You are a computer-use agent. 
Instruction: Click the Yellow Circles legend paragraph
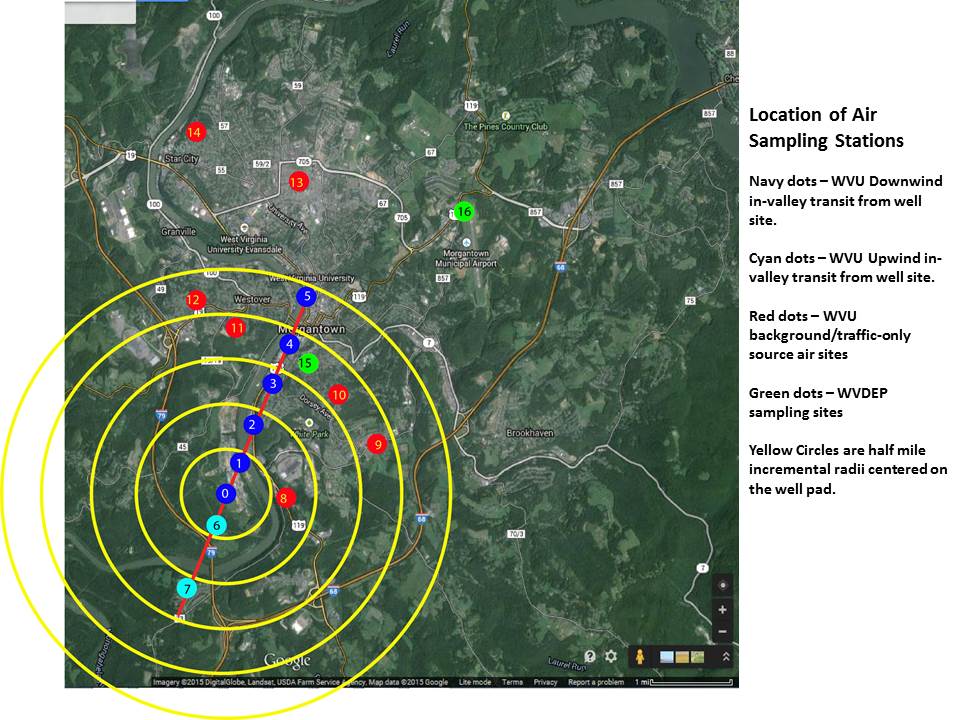848,470
